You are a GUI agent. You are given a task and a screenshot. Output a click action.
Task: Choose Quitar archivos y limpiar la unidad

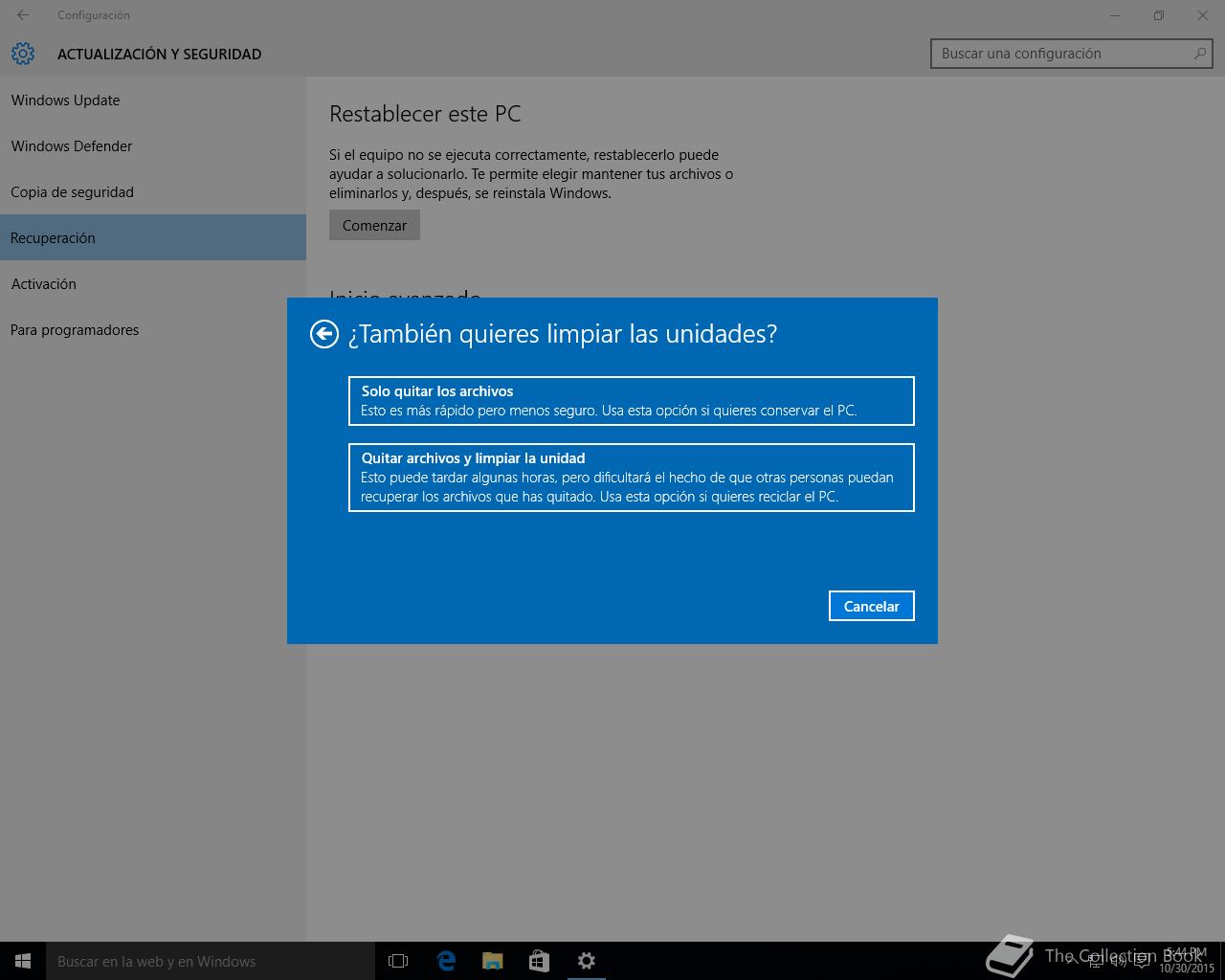click(x=632, y=478)
